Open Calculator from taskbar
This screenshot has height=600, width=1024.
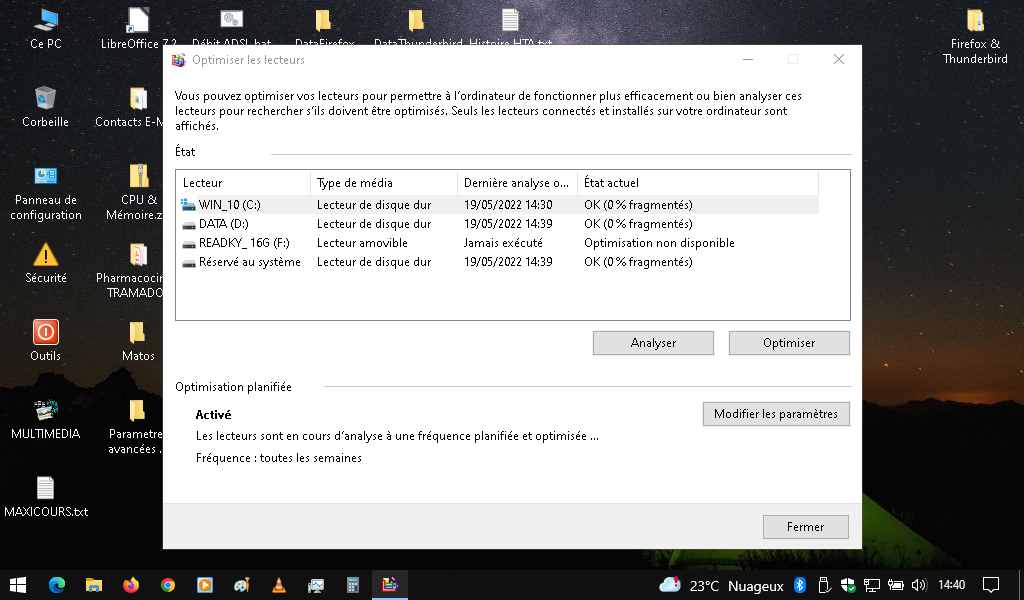[353, 585]
